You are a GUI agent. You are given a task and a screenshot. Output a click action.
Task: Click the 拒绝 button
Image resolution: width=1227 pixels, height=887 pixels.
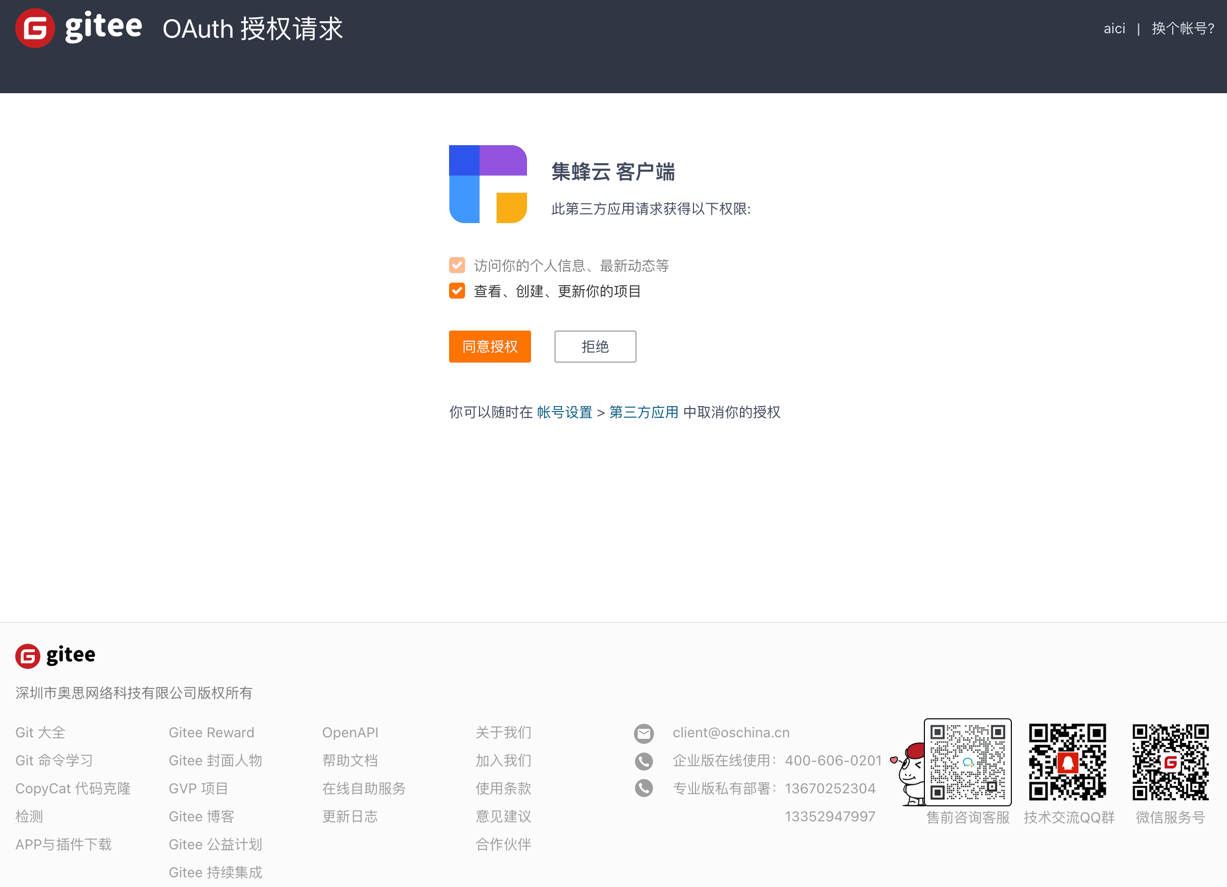(x=595, y=346)
